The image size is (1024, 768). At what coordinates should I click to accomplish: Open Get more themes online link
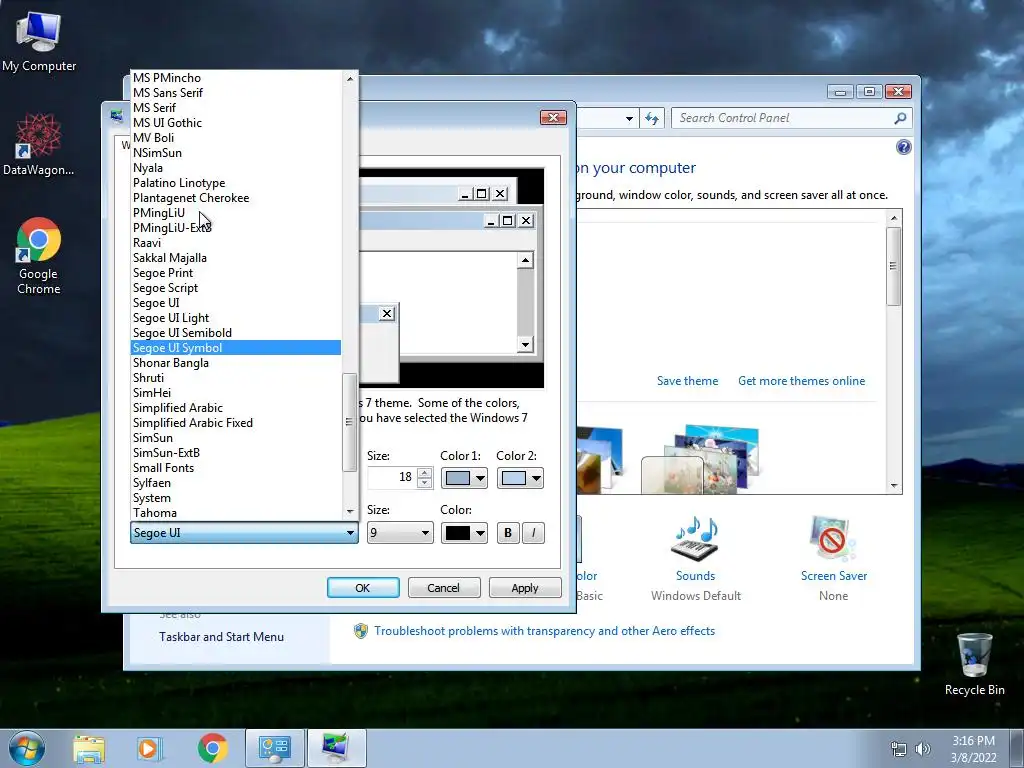tap(801, 381)
